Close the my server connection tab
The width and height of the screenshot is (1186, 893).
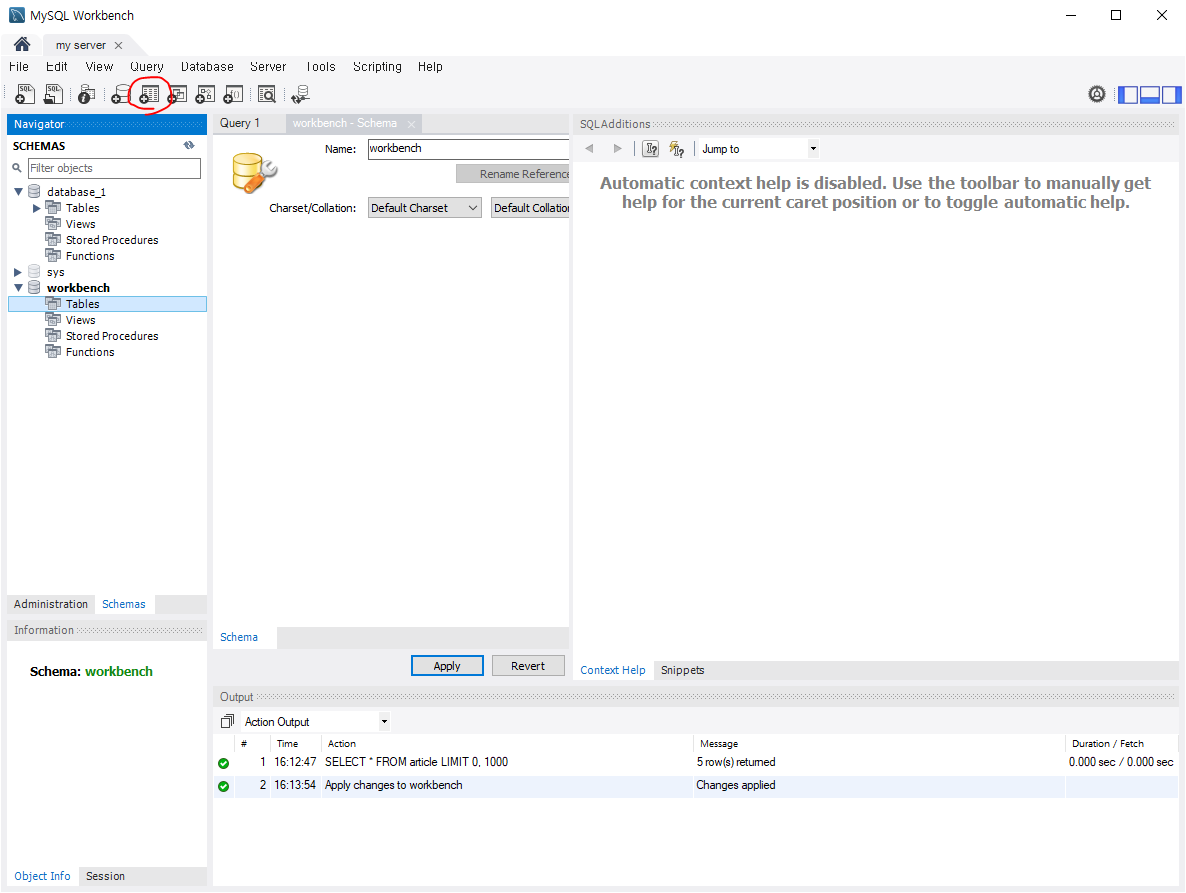[x=118, y=45]
